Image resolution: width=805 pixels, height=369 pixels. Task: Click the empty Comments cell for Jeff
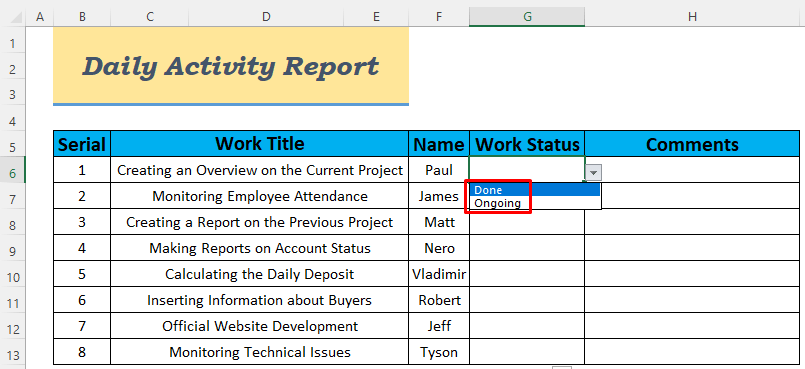[x=692, y=326]
